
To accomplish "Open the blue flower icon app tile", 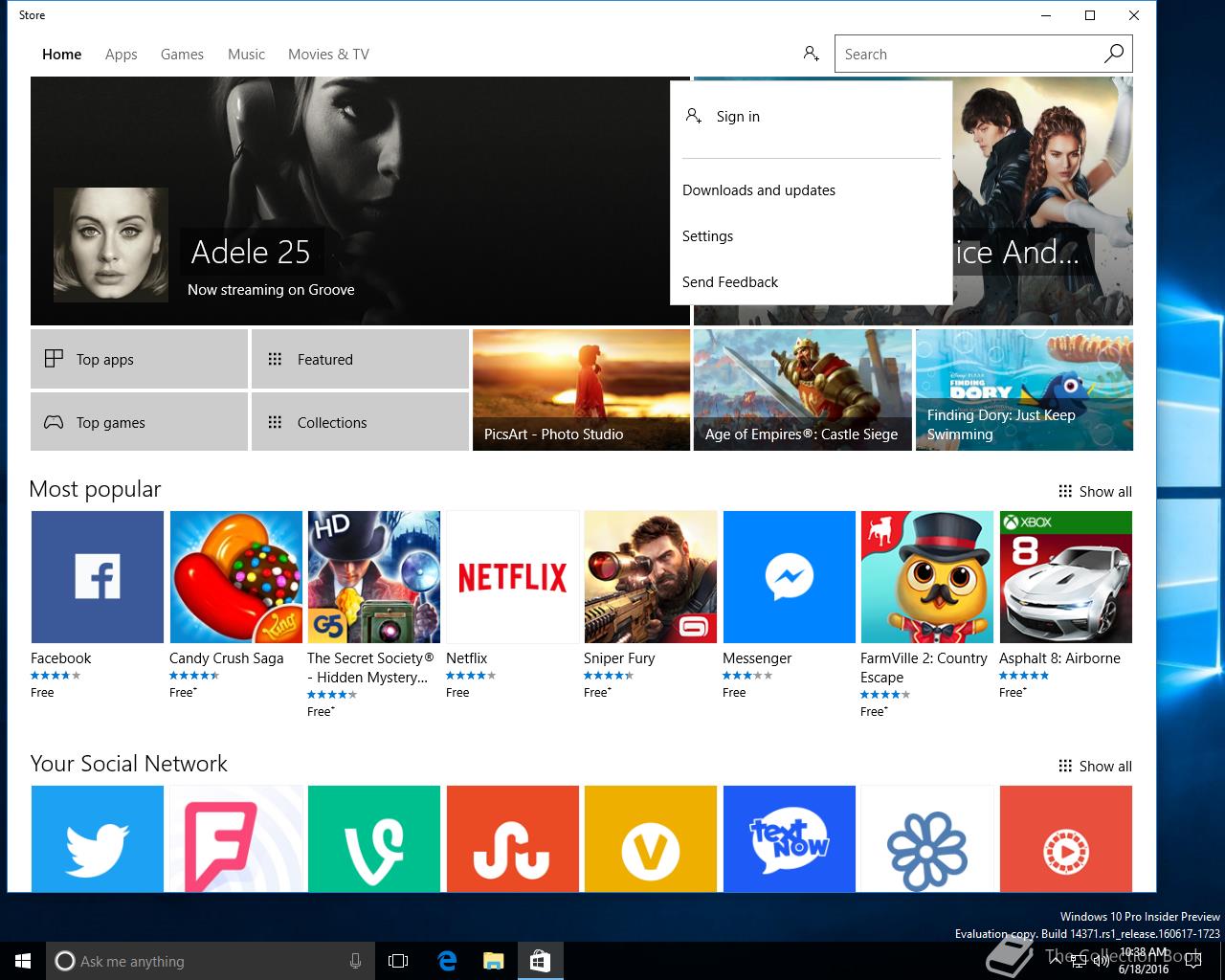I will [x=927, y=839].
